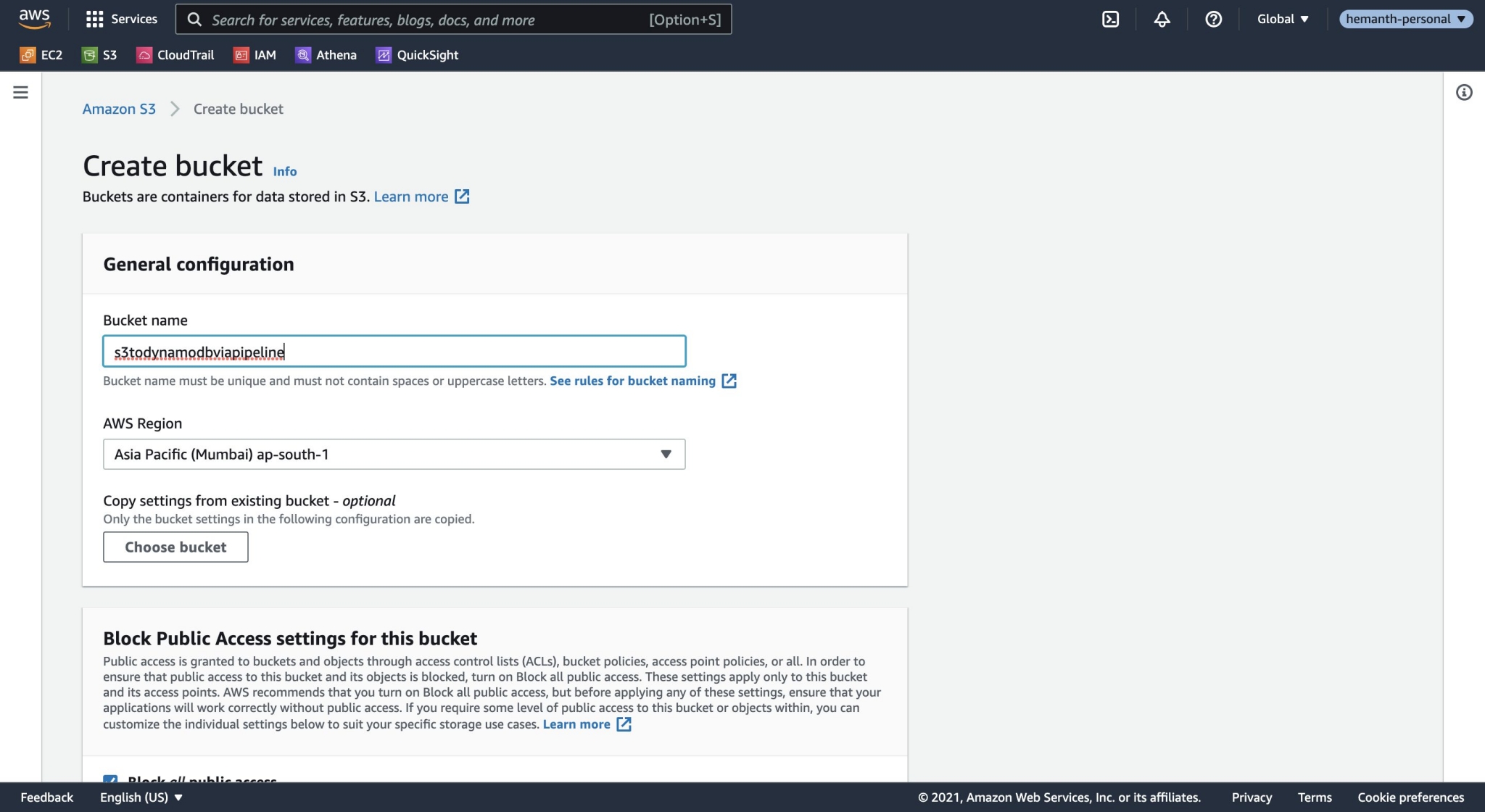The image size is (1485, 812).
Task: Open the English (US) language dropdown
Action: coord(140,797)
